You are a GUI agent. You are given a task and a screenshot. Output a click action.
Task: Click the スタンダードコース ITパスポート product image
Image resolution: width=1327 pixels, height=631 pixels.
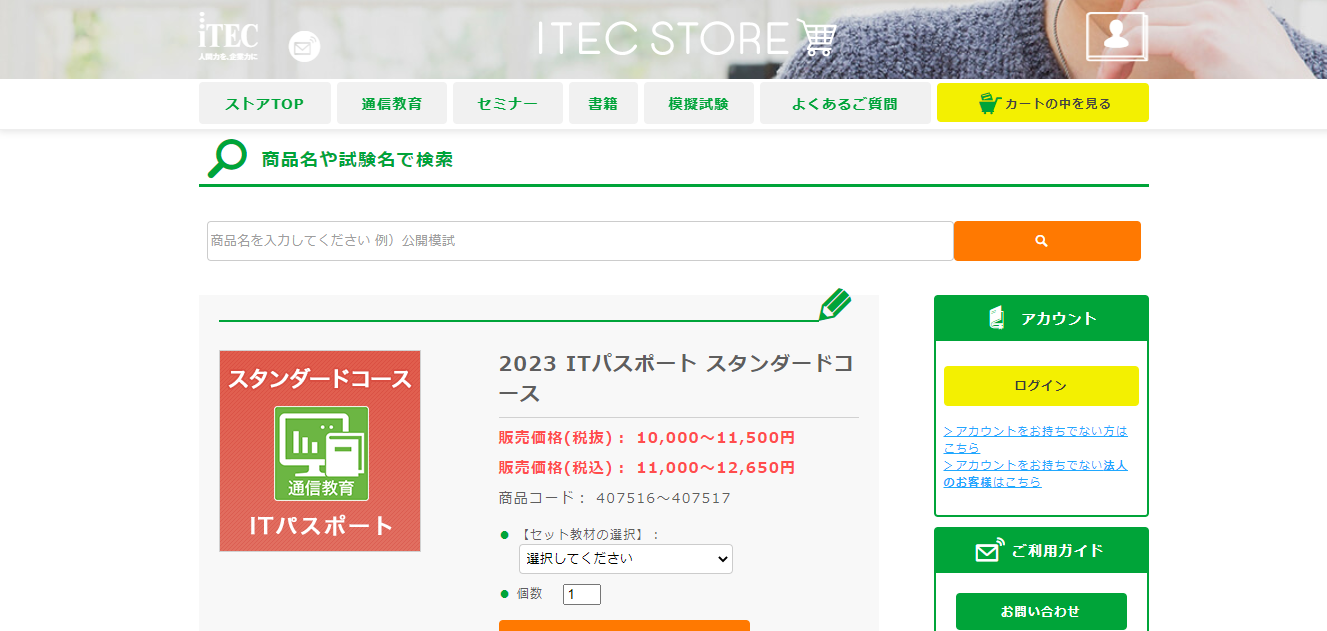(x=320, y=451)
